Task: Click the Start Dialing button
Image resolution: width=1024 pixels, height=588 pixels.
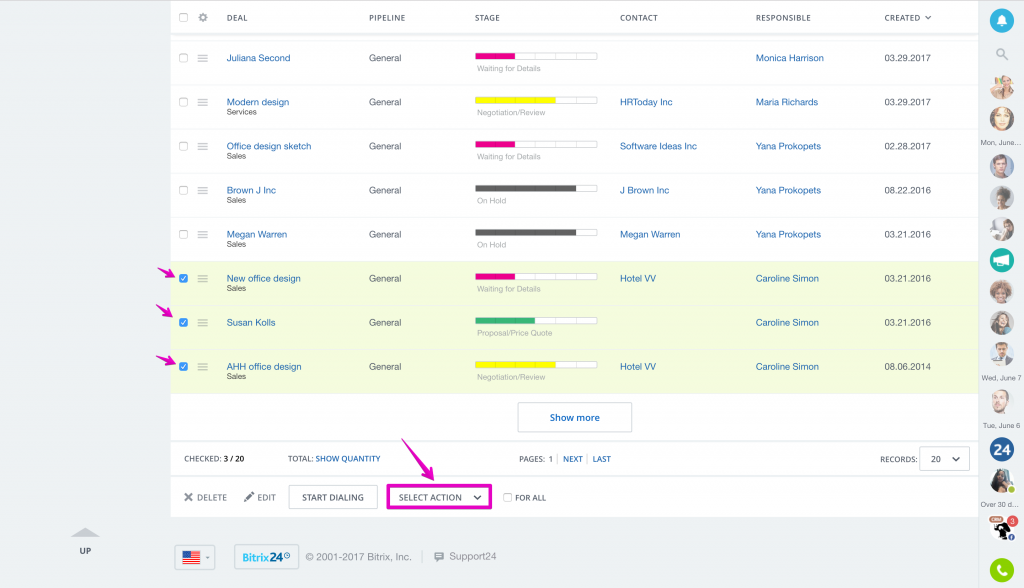Action: point(333,497)
